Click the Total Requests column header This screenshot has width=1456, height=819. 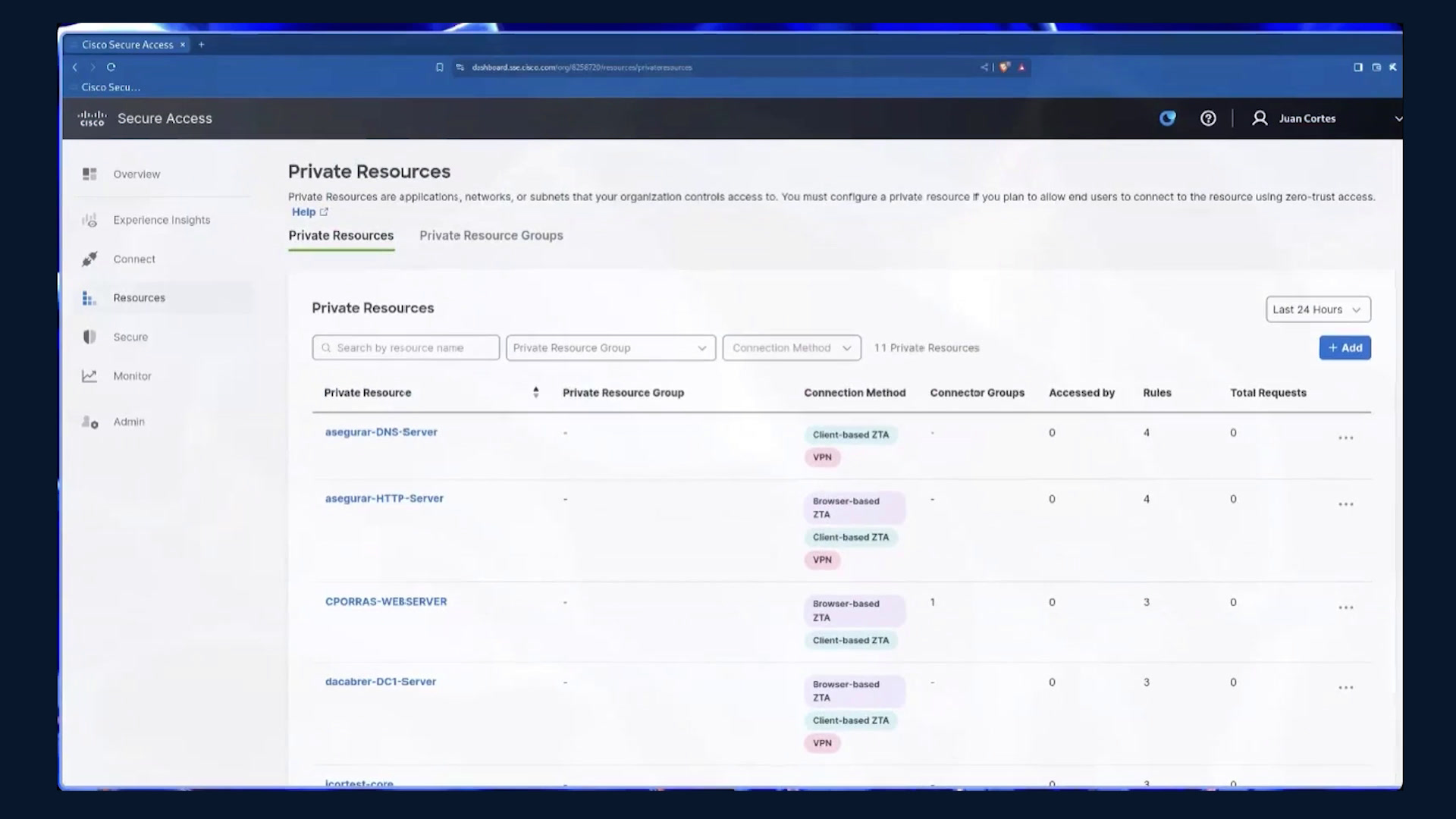[x=1268, y=393]
